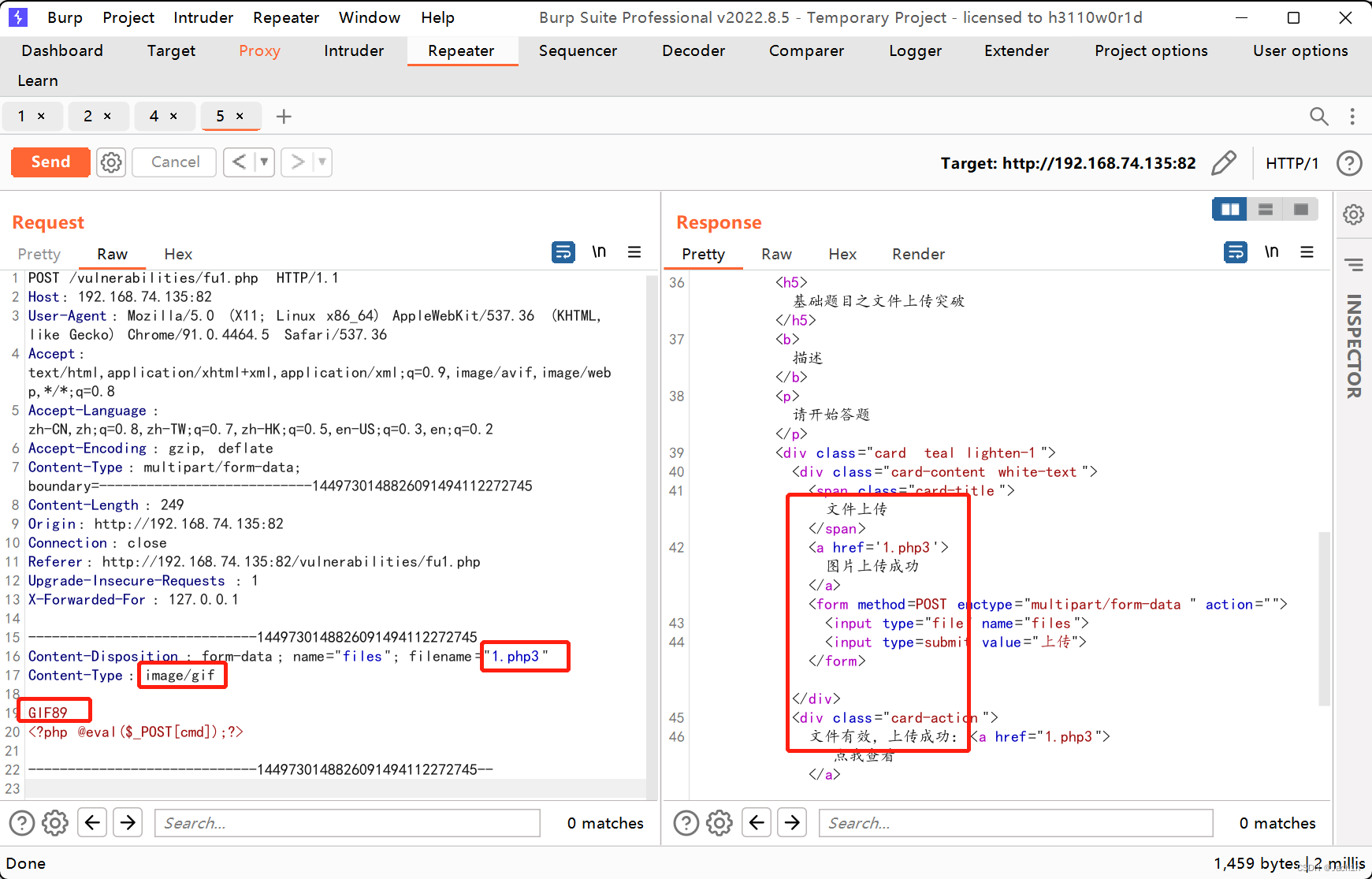
Task: Switch request view to Hex
Action: click(178, 254)
